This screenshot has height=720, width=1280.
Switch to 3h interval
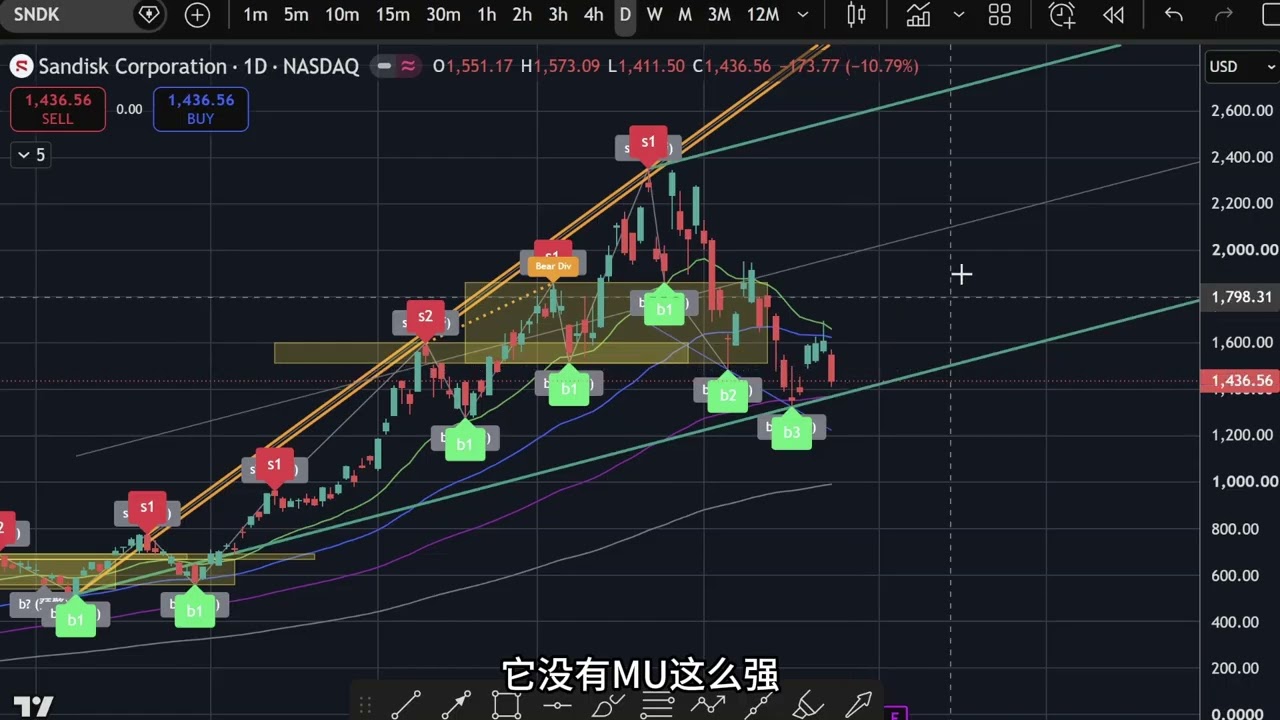(558, 15)
